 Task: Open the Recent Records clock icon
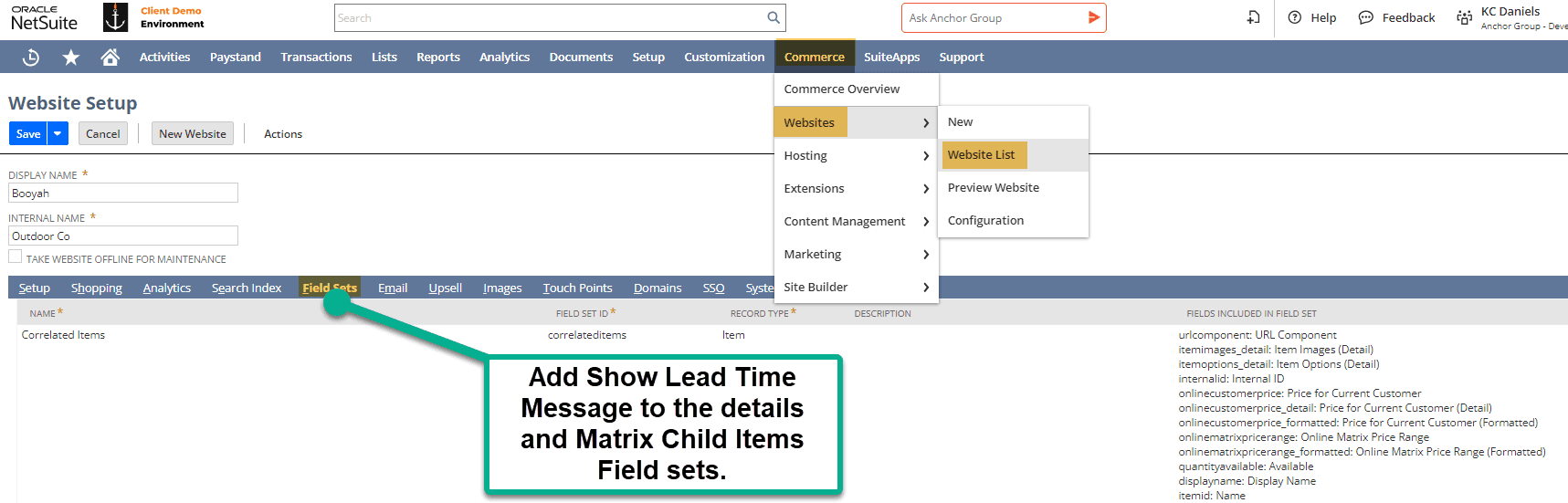pyautogui.click(x=31, y=57)
